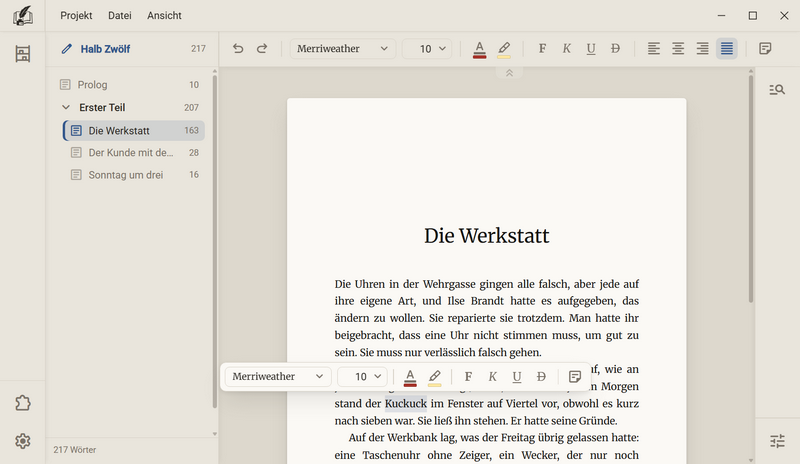Toggle italic in the top toolbar
Image resolution: width=800 pixels, height=464 pixels.
pos(566,48)
